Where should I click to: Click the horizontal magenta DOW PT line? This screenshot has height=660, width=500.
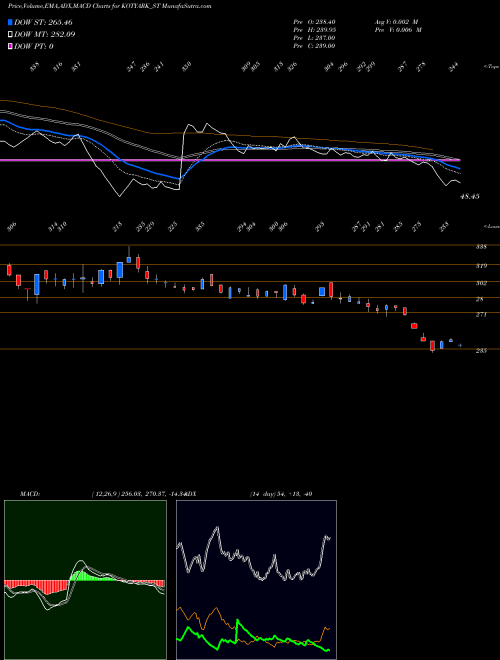tap(230, 160)
